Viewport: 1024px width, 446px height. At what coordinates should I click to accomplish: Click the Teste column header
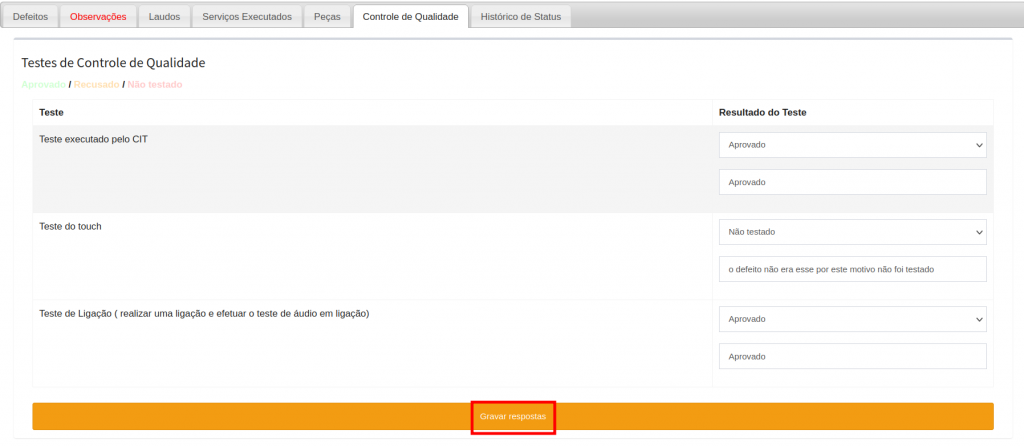pyautogui.click(x=51, y=112)
